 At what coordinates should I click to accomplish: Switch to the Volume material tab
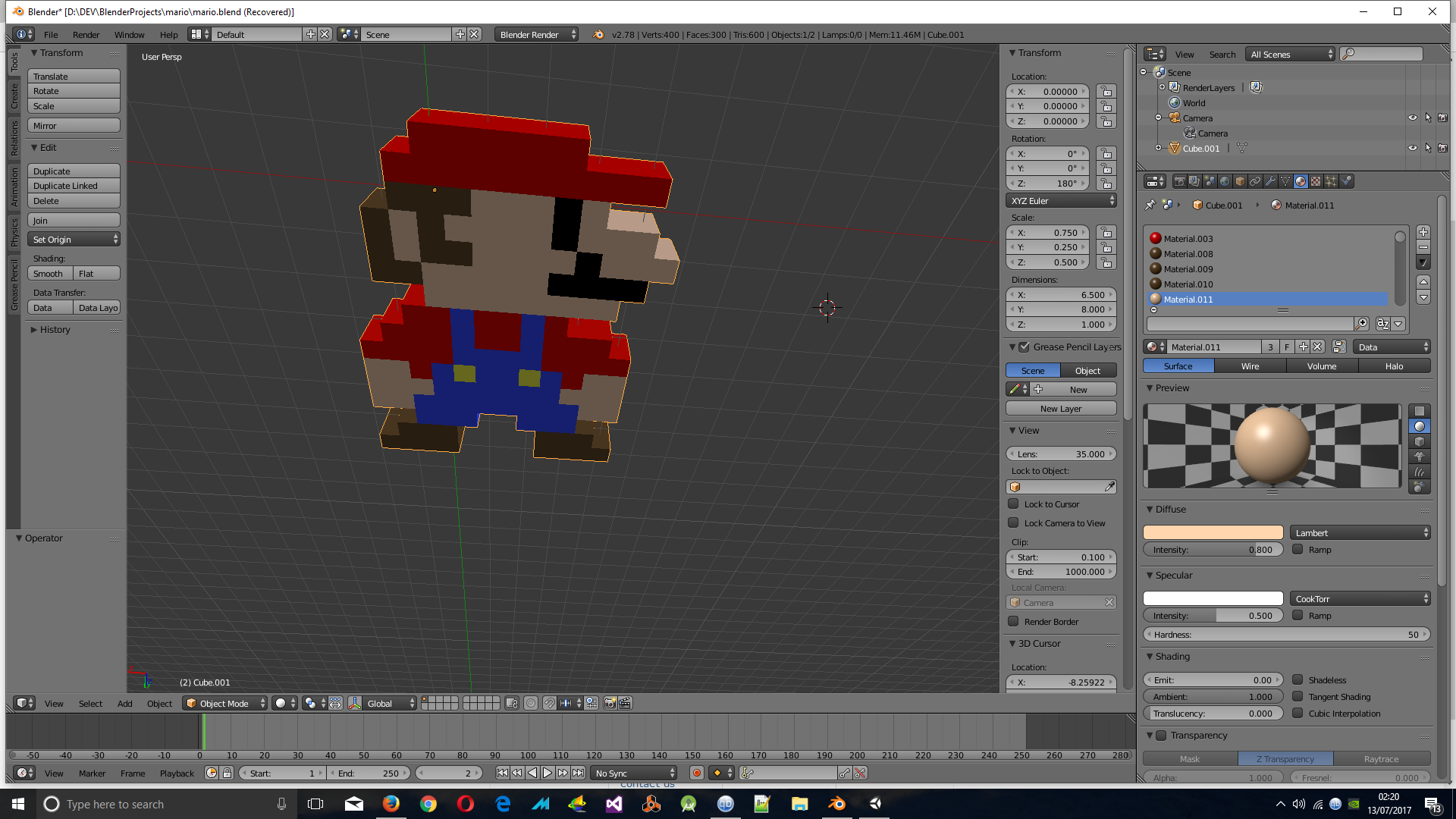tap(1322, 366)
